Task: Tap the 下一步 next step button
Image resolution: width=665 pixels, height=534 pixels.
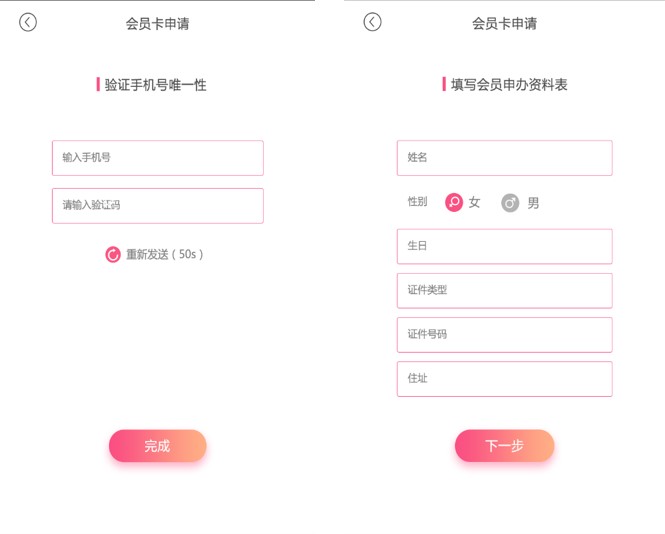Action: point(505,446)
